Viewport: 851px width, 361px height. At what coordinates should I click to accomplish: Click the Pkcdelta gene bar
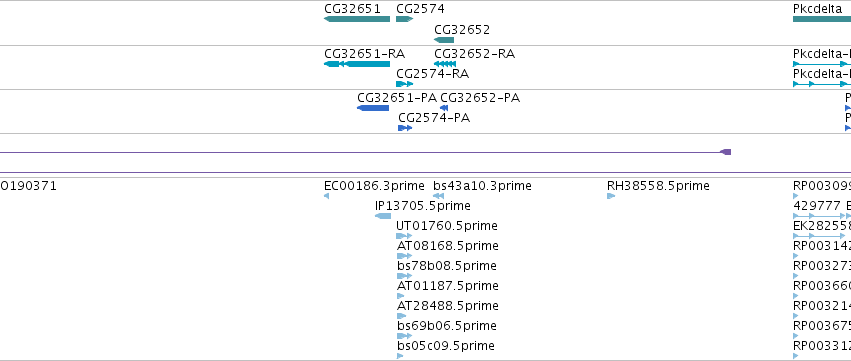822,19
